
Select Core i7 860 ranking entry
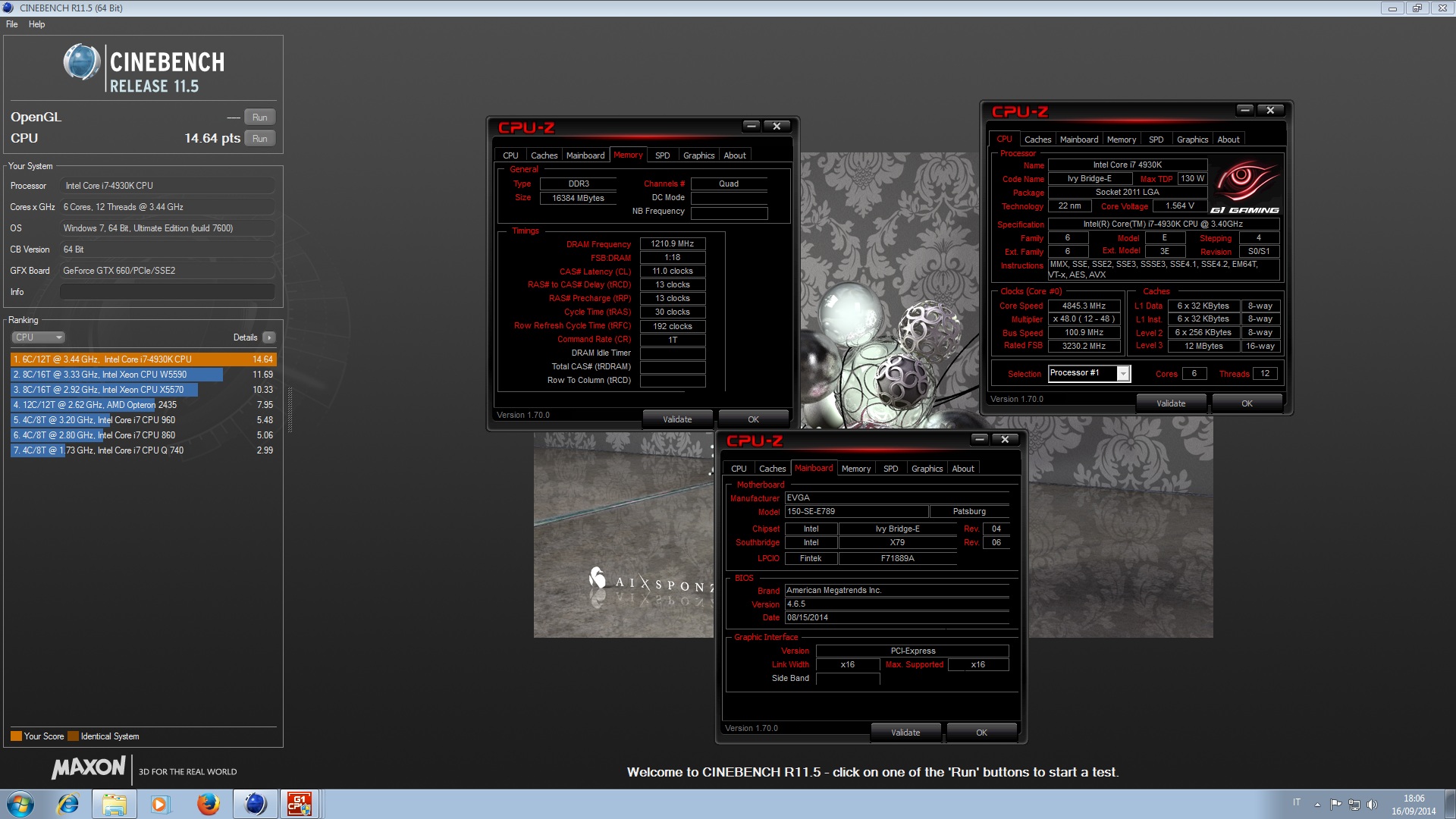pos(143,435)
